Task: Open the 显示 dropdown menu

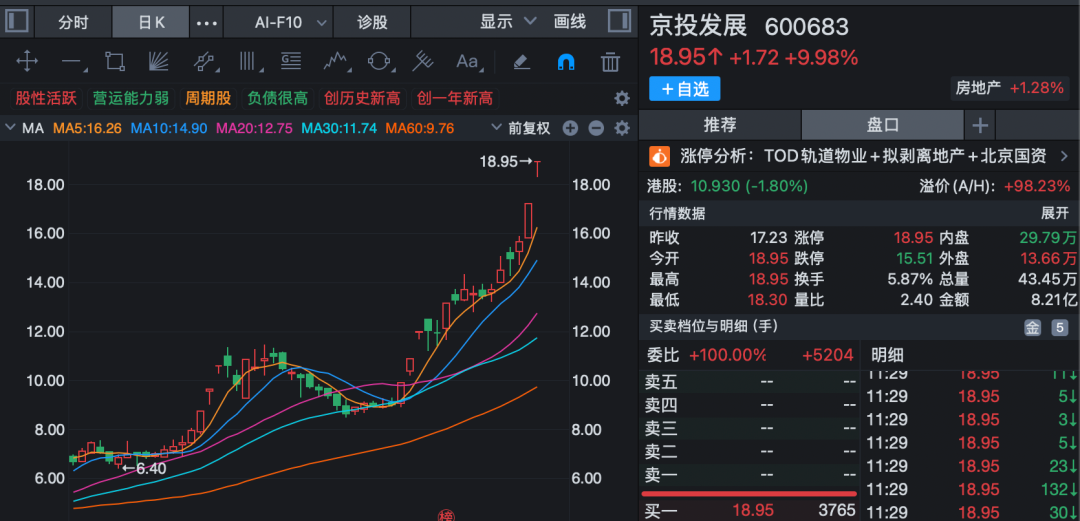Action: point(508,21)
